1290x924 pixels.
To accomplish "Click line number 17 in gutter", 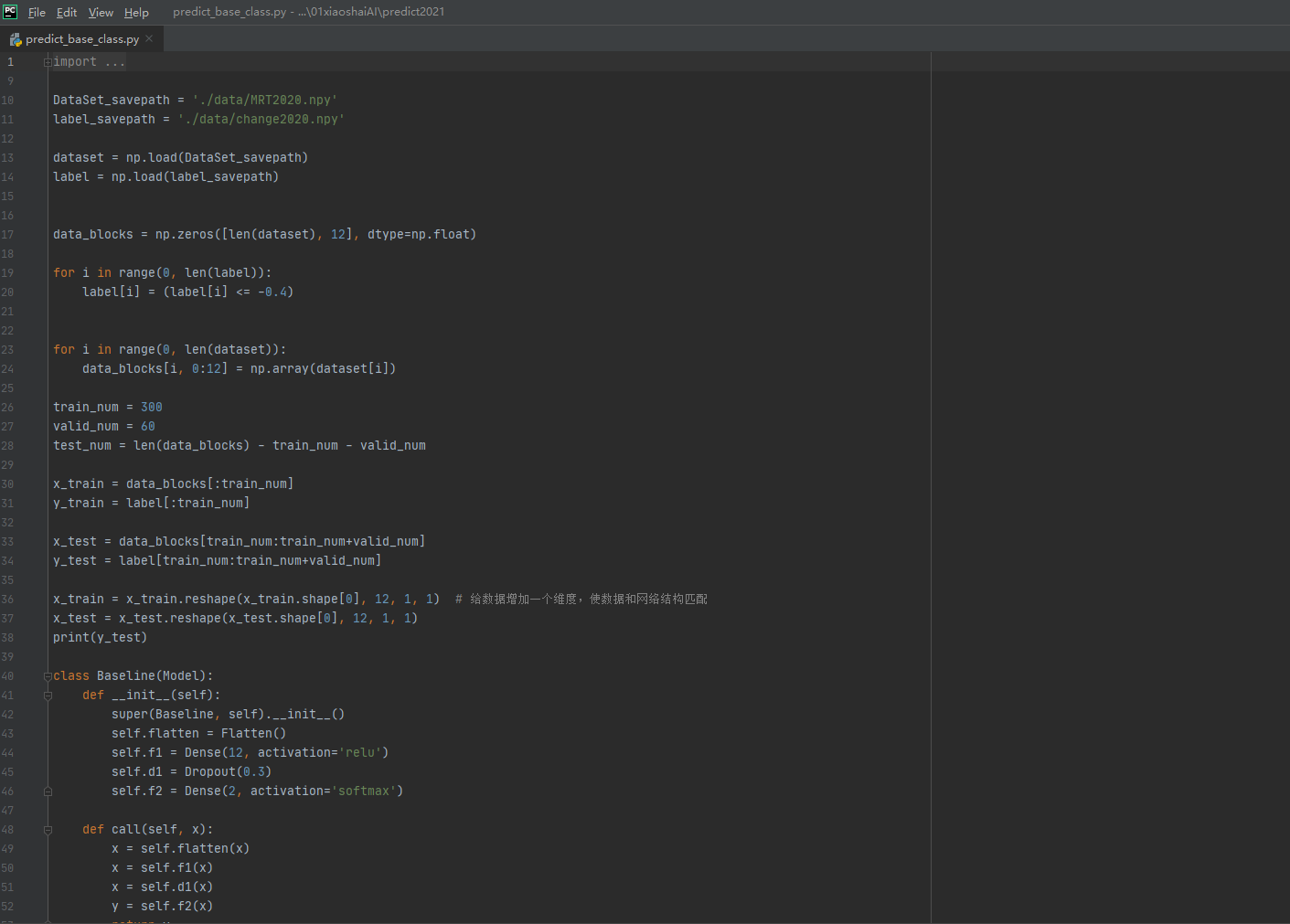I will 7,235.
